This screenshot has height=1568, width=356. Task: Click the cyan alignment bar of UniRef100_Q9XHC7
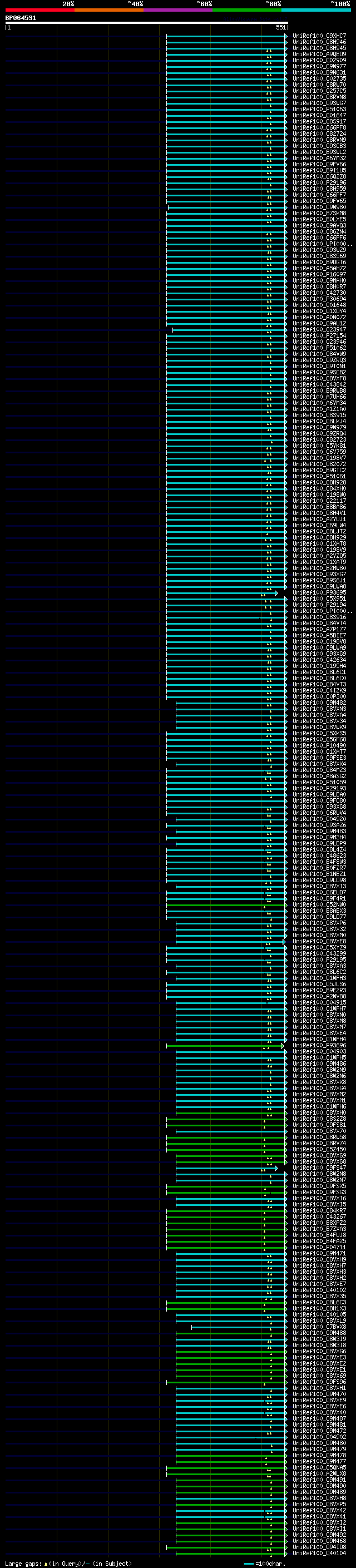[227, 36]
